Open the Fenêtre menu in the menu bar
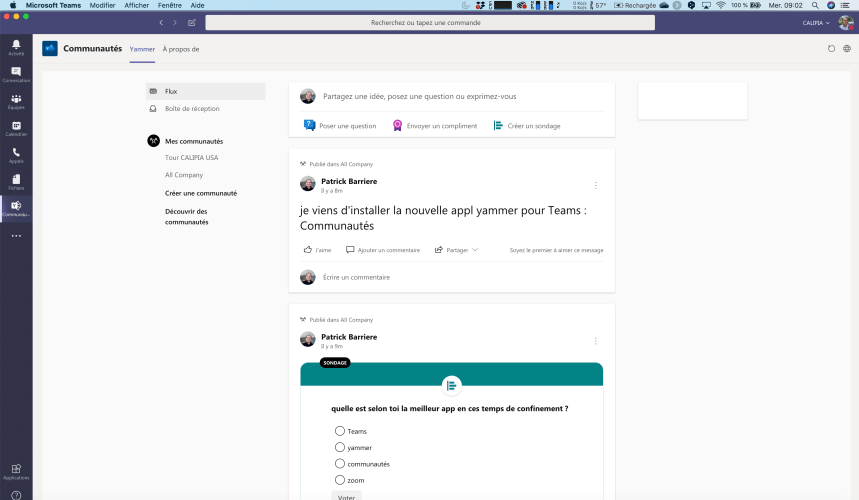 click(169, 5)
